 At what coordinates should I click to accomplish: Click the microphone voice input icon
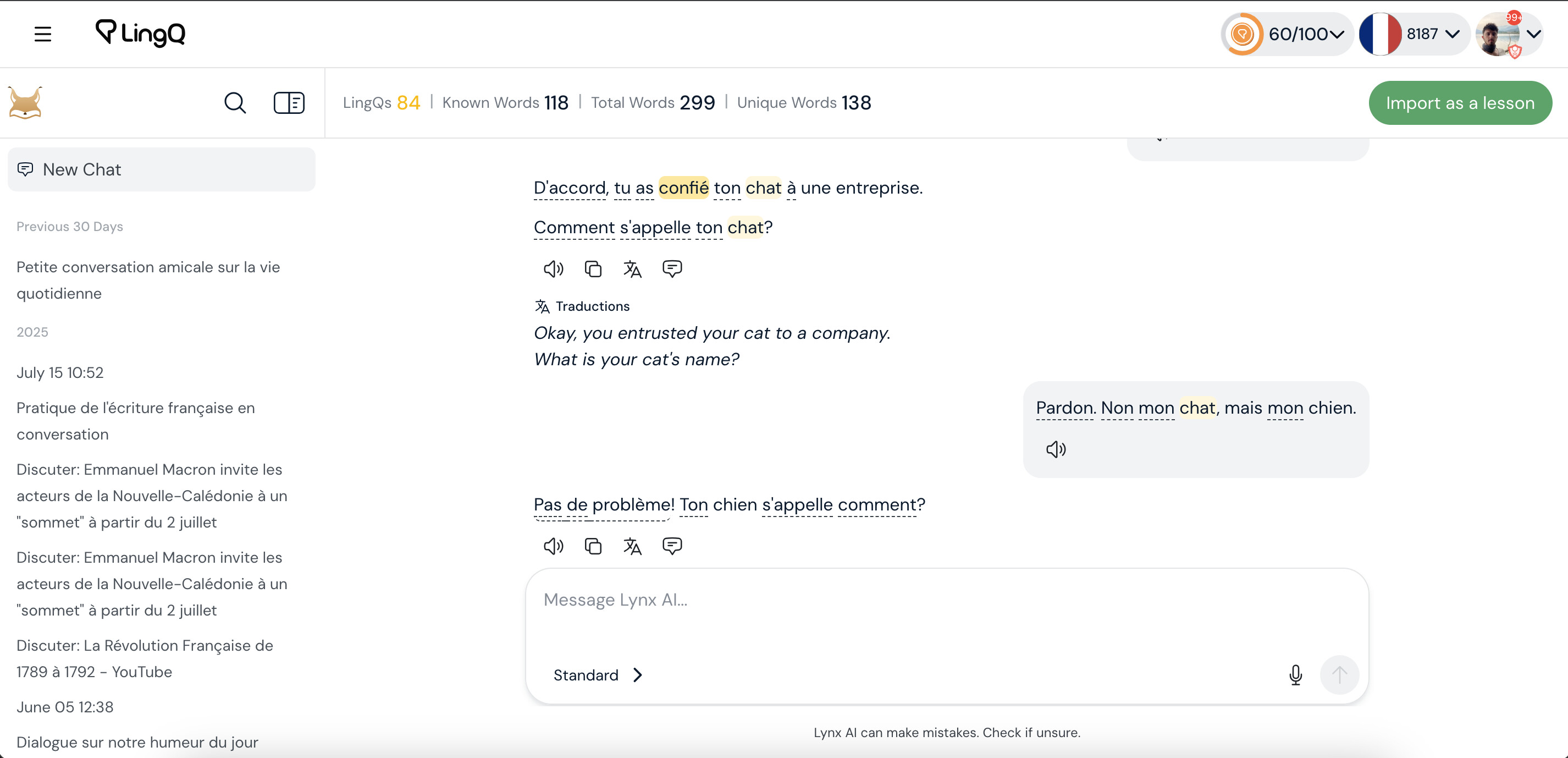[x=1295, y=674]
